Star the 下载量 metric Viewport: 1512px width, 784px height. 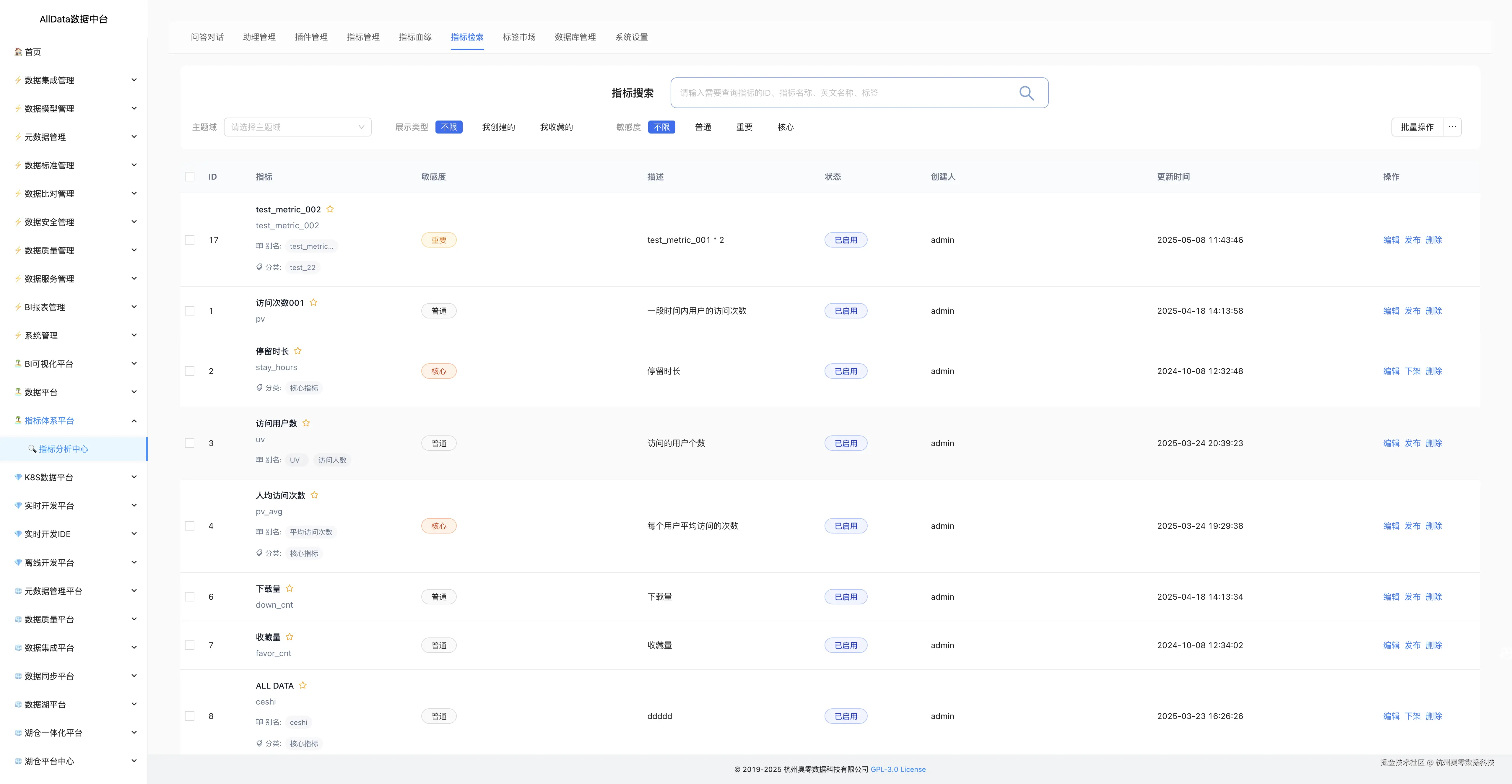pyautogui.click(x=289, y=588)
